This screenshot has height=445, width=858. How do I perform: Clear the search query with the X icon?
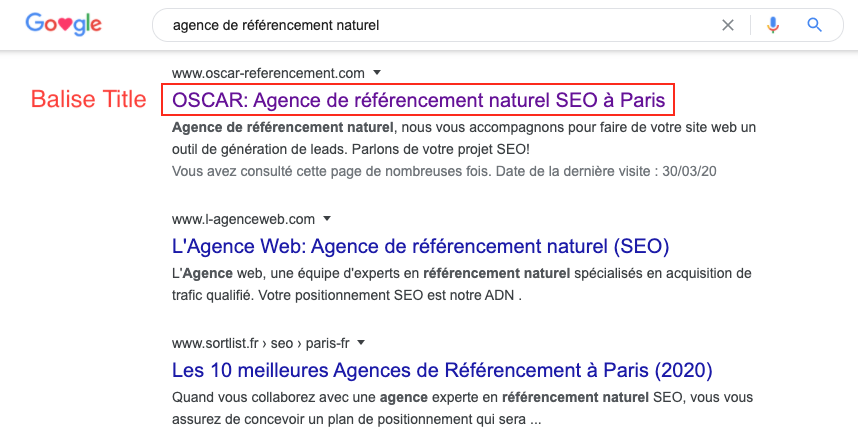(x=727, y=25)
